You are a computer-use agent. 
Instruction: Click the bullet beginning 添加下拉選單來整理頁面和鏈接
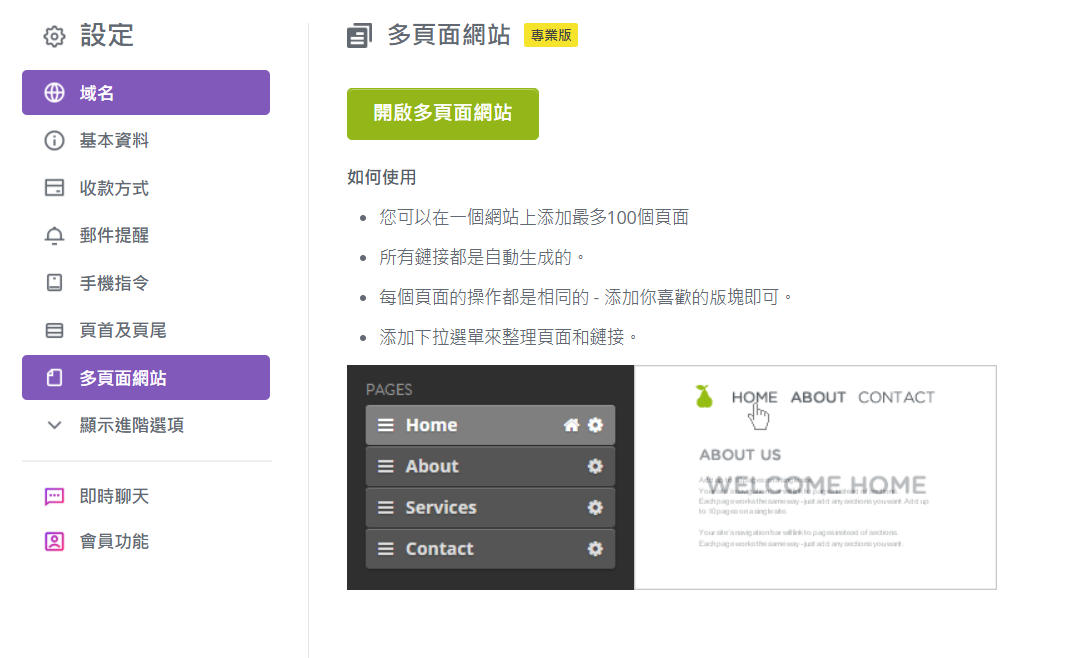pos(508,337)
